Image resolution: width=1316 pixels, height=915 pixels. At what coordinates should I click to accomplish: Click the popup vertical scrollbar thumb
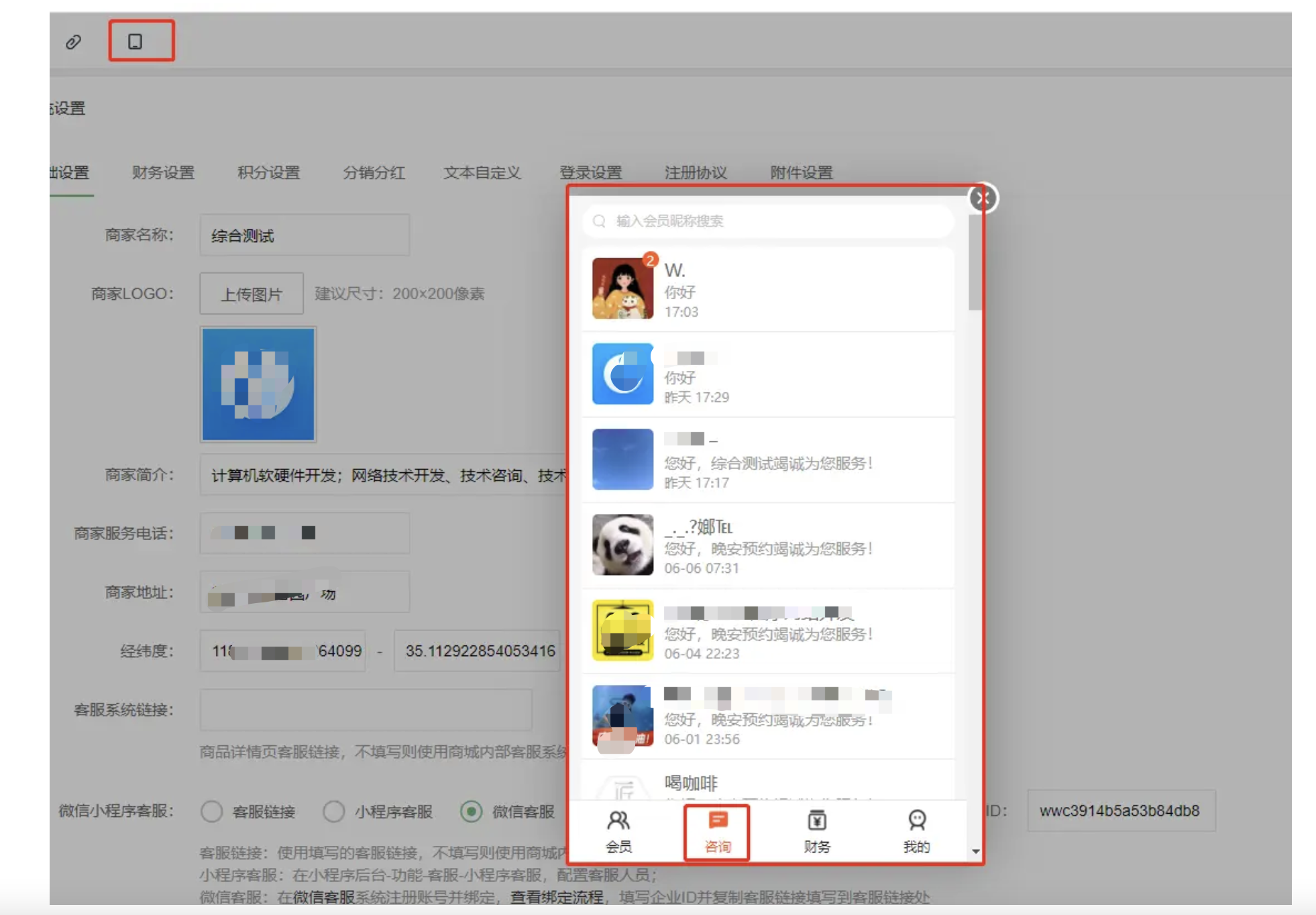tap(975, 263)
